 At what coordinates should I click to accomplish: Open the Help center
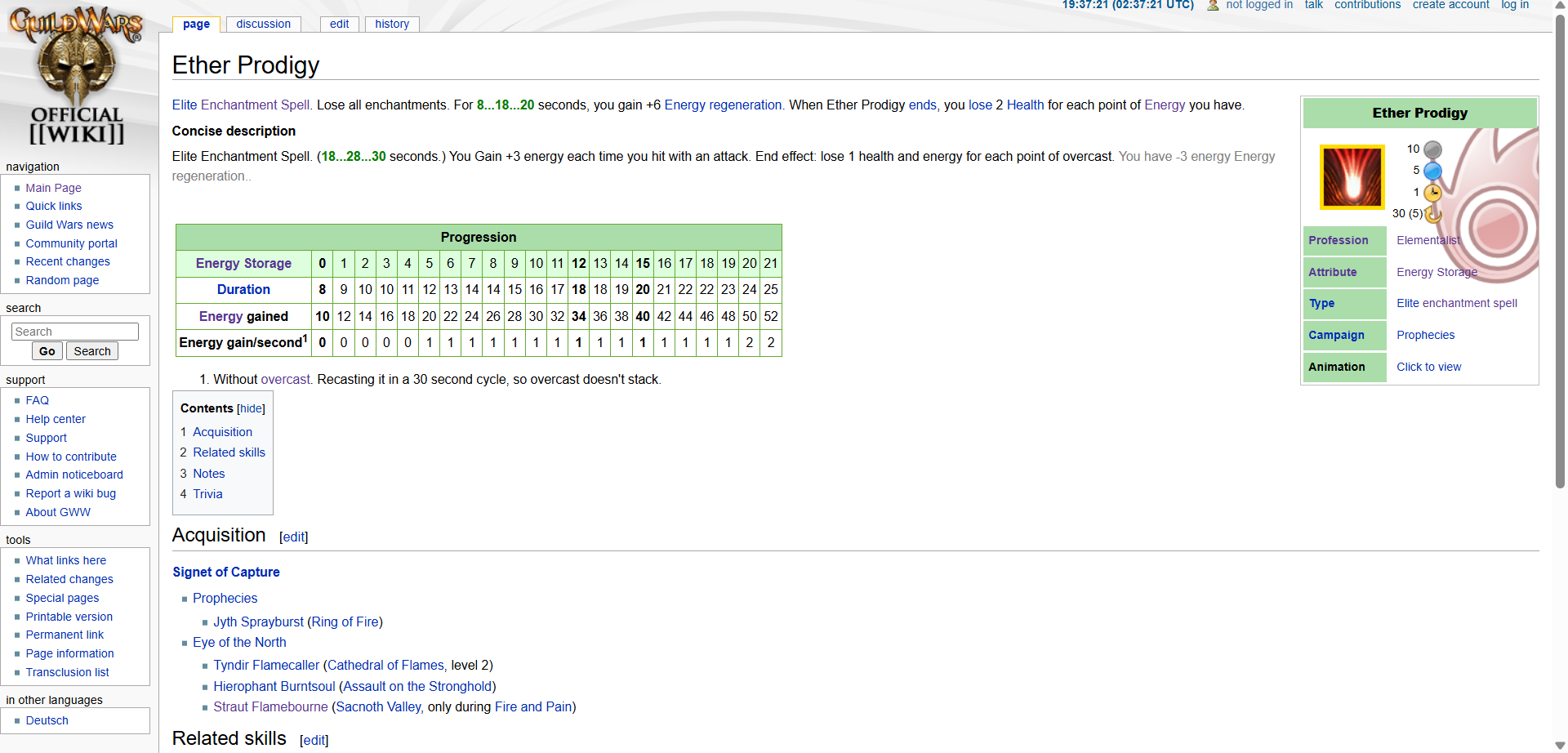(x=56, y=419)
